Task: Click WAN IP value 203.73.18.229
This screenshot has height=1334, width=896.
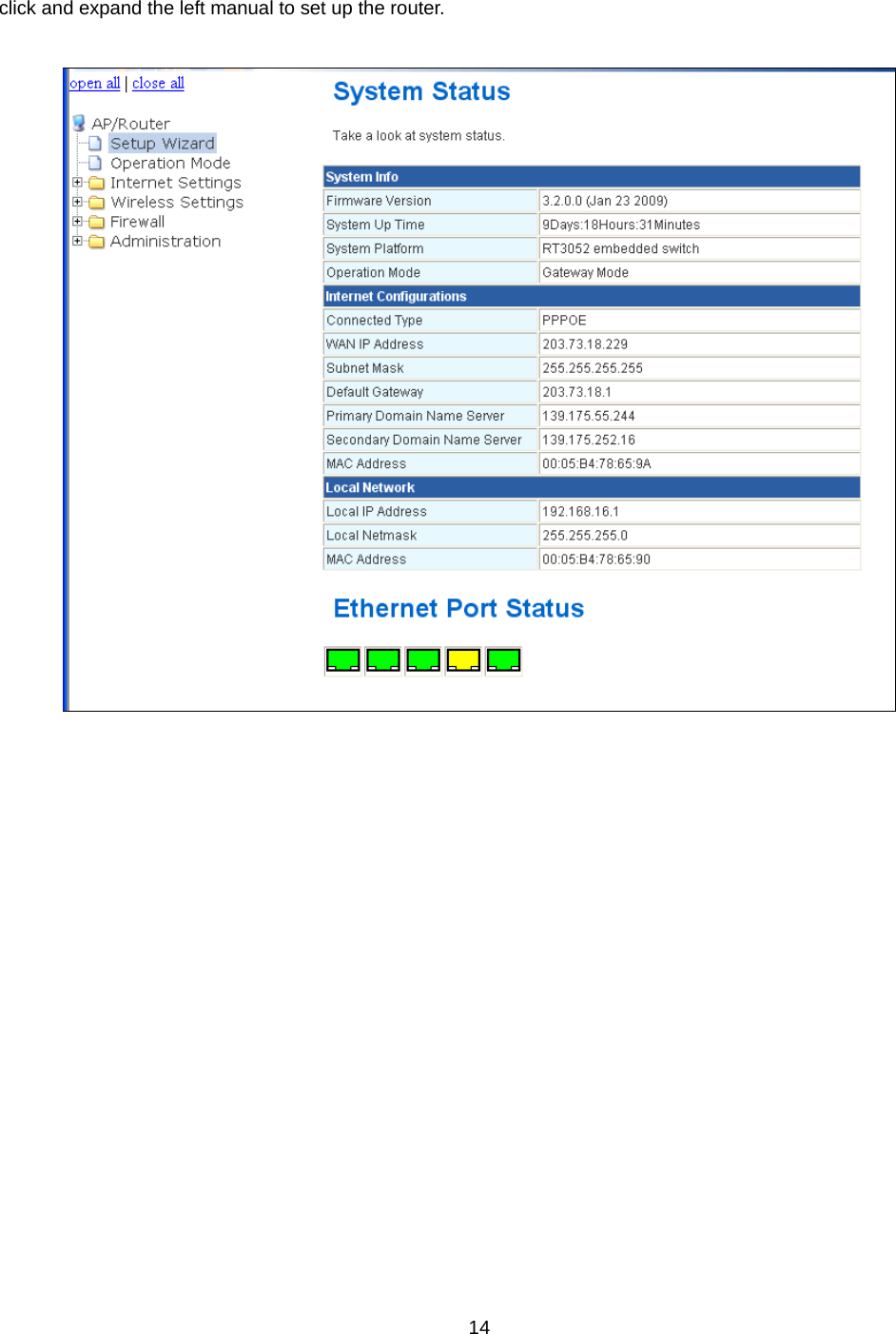Action: pos(585,344)
